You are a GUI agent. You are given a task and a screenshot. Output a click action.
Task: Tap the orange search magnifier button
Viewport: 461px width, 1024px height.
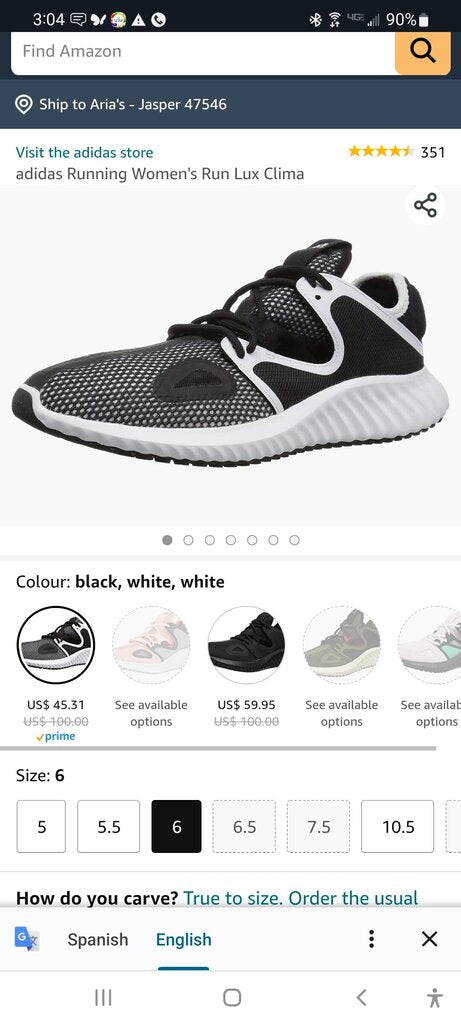pos(422,52)
